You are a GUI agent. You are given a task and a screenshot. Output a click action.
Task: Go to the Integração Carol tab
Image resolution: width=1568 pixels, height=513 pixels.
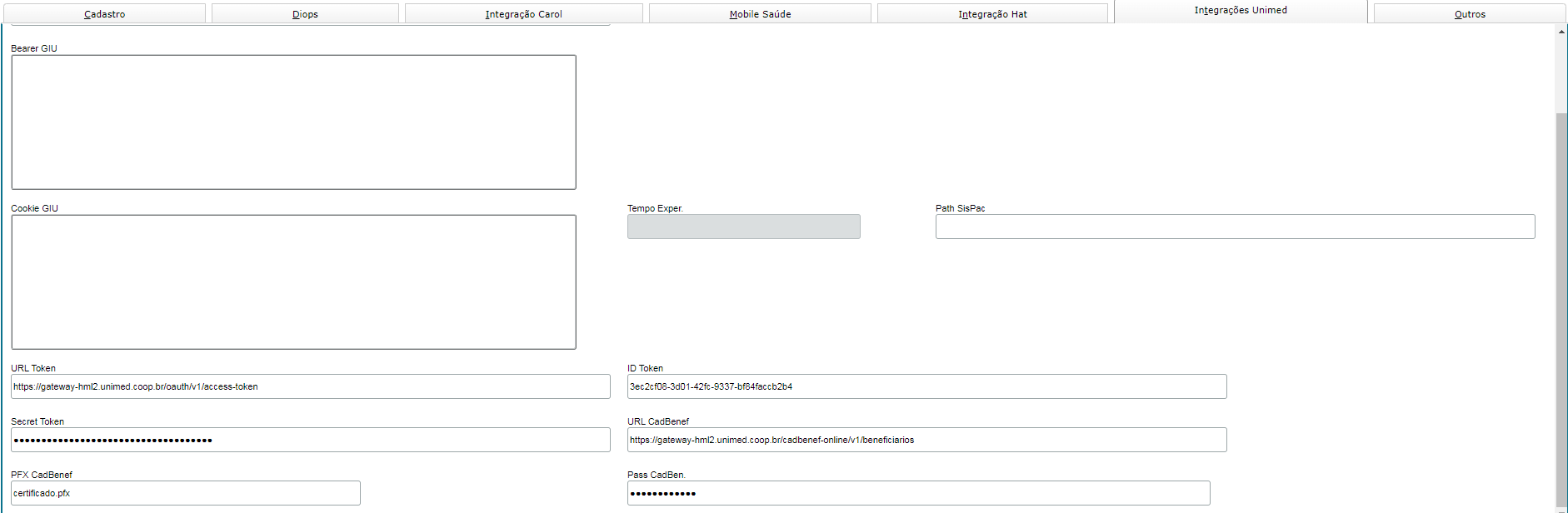(523, 14)
